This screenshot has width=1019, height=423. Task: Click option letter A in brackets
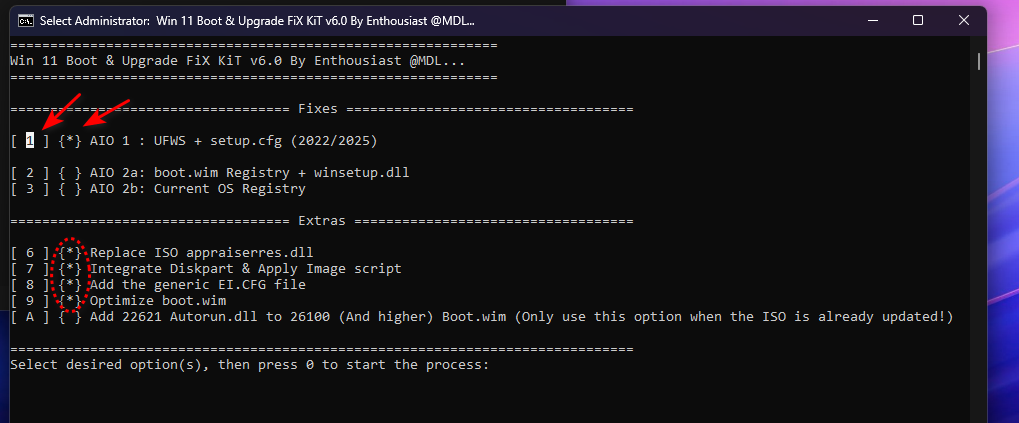30,317
